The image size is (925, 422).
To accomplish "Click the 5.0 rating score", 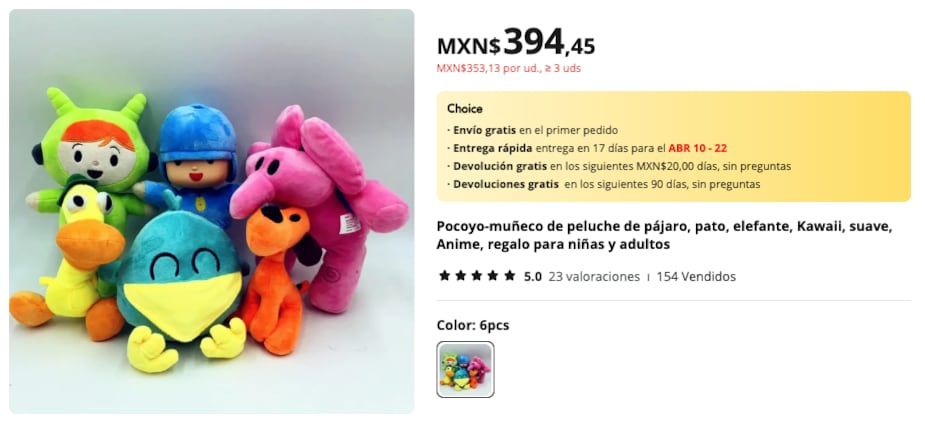I will [x=533, y=276].
